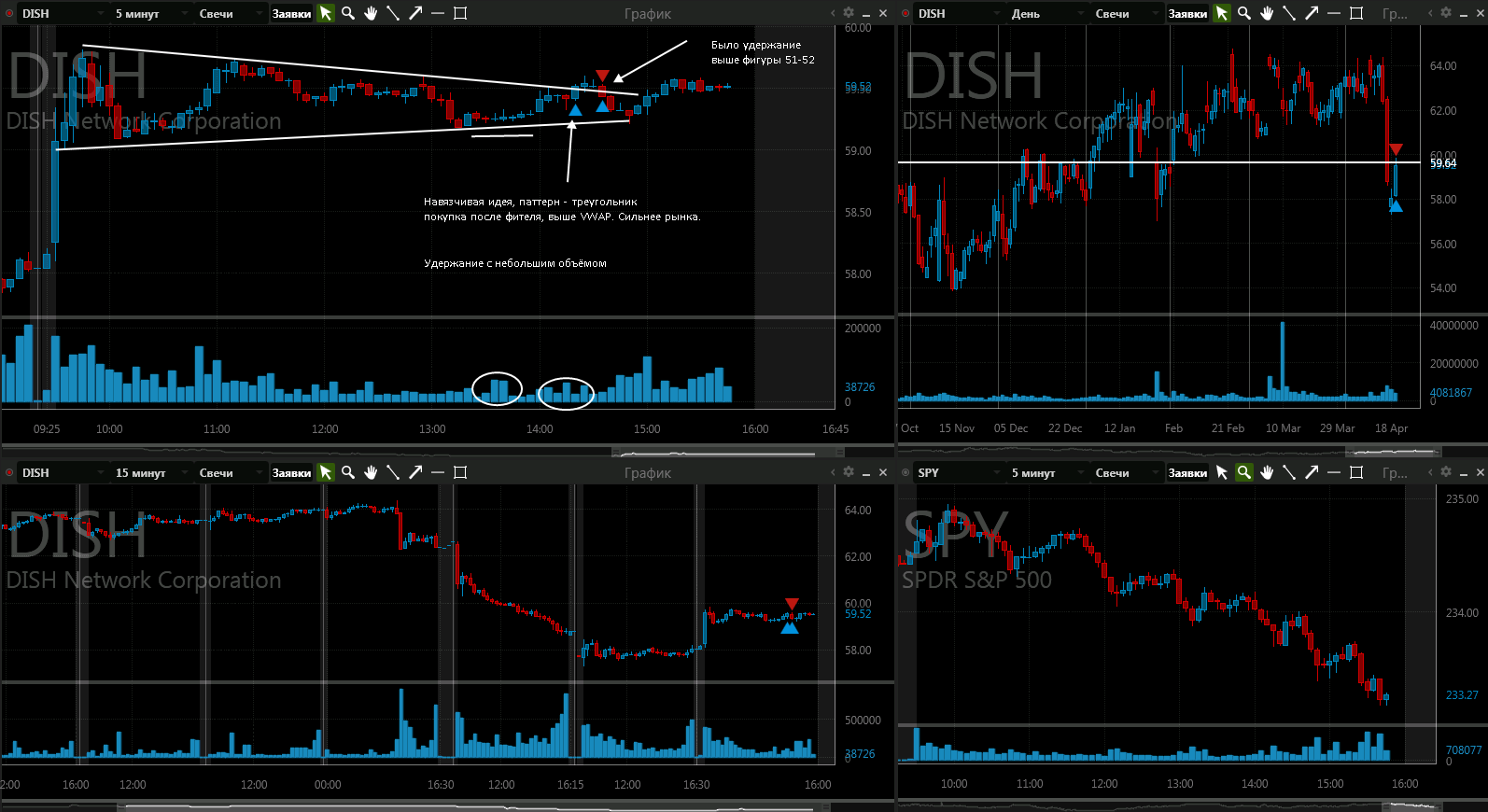Viewport: 1488px width, 812px height.
Task: Open DISH symbol dropdown in 15-minute chart
Action: coord(62,472)
